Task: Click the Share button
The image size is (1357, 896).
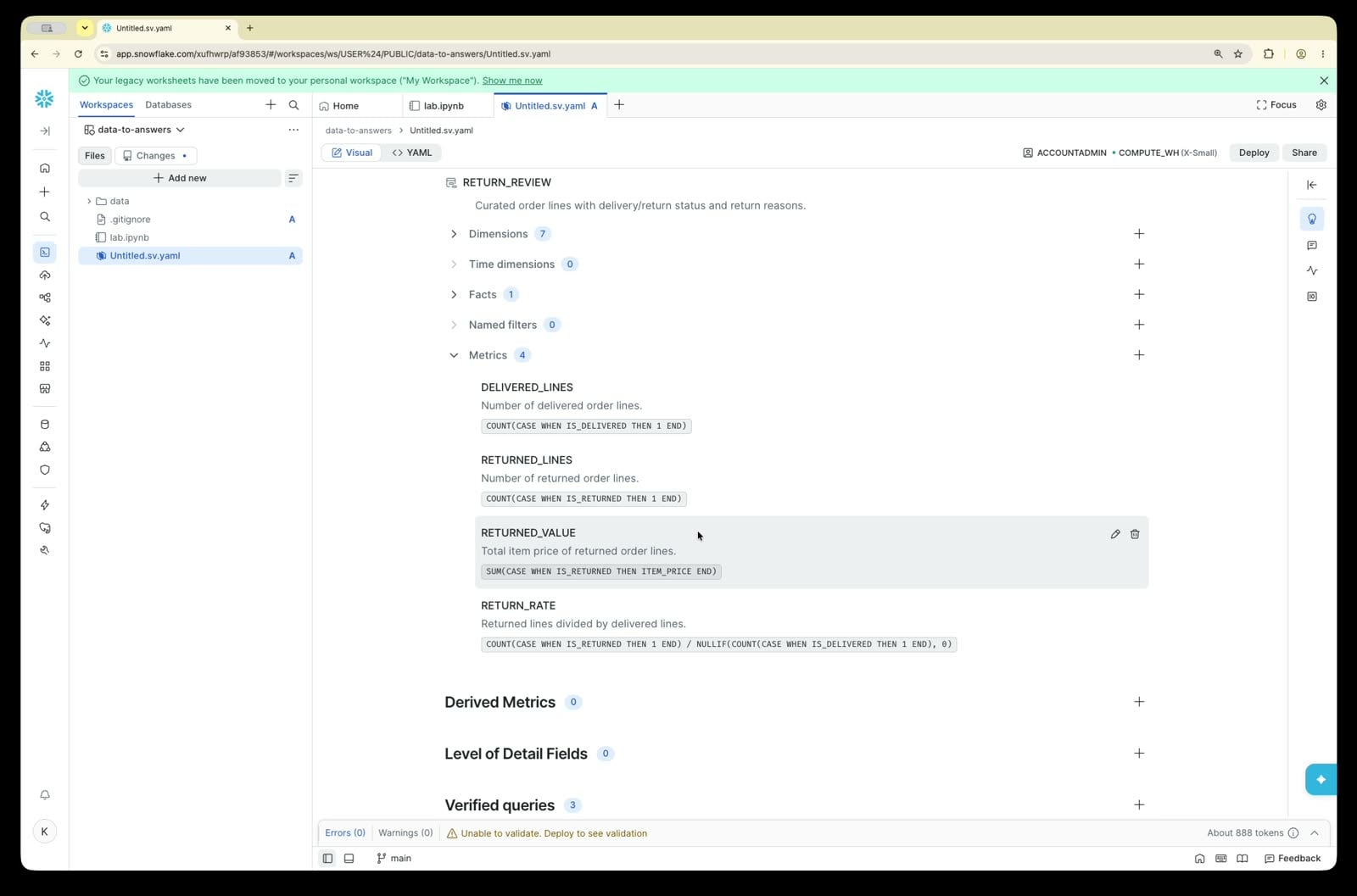Action: coord(1304,153)
